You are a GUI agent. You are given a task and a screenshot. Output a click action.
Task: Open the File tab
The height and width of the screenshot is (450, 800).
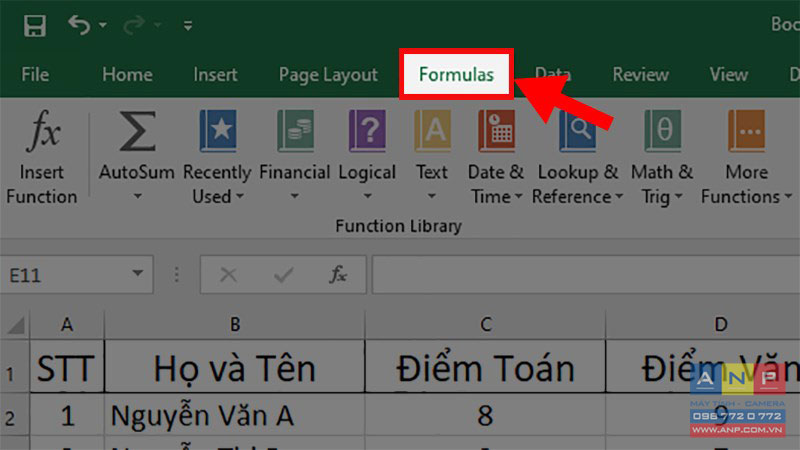(35, 74)
